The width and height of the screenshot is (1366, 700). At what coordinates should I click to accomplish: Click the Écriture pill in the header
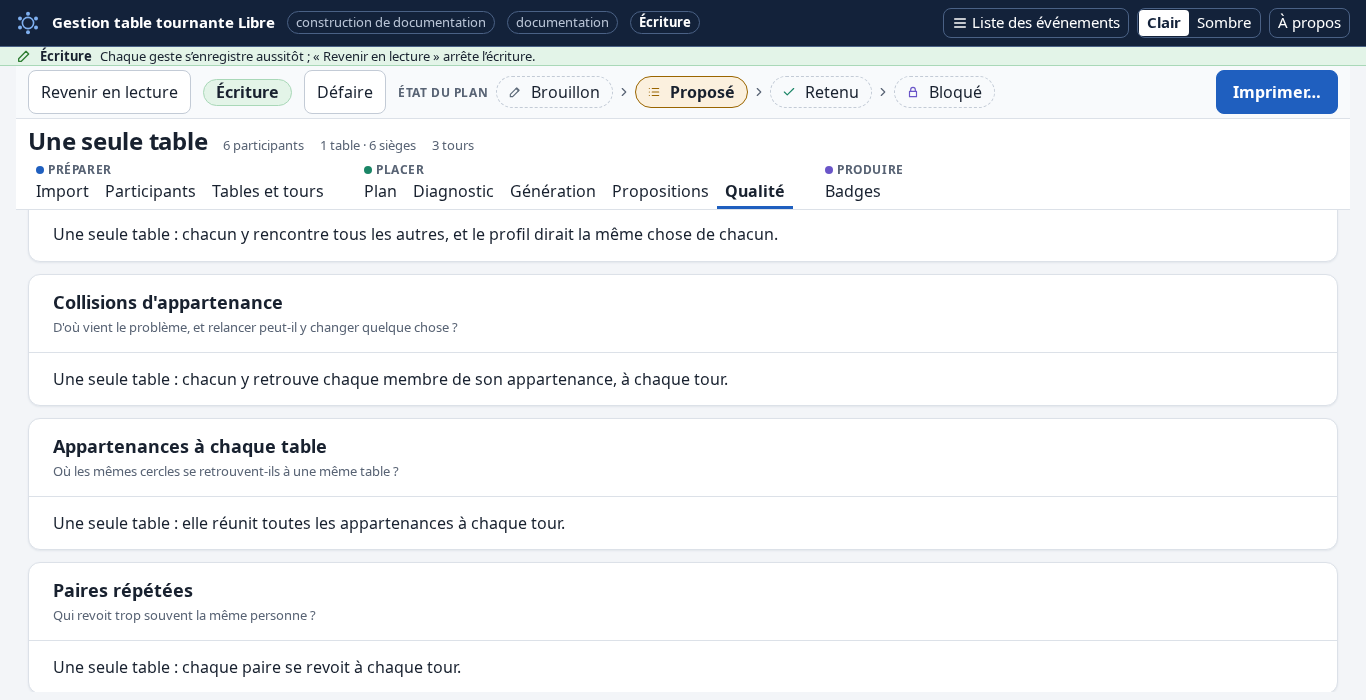tap(665, 23)
